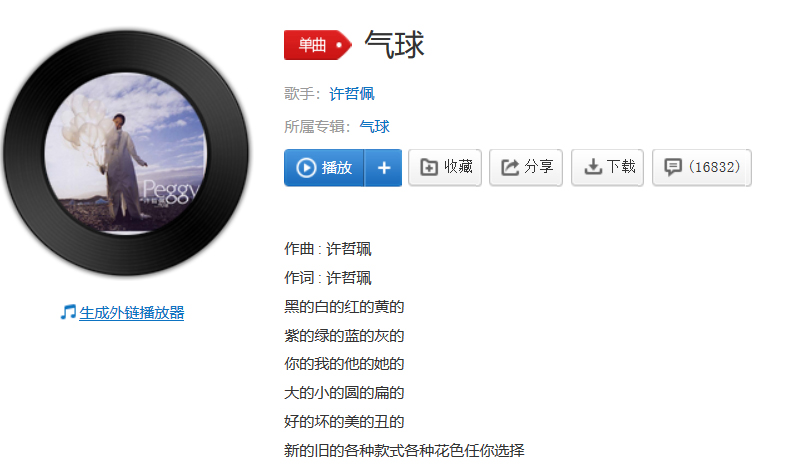Click the 分享 share arrow icon
This screenshot has height=469, width=807.
click(x=510, y=167)
